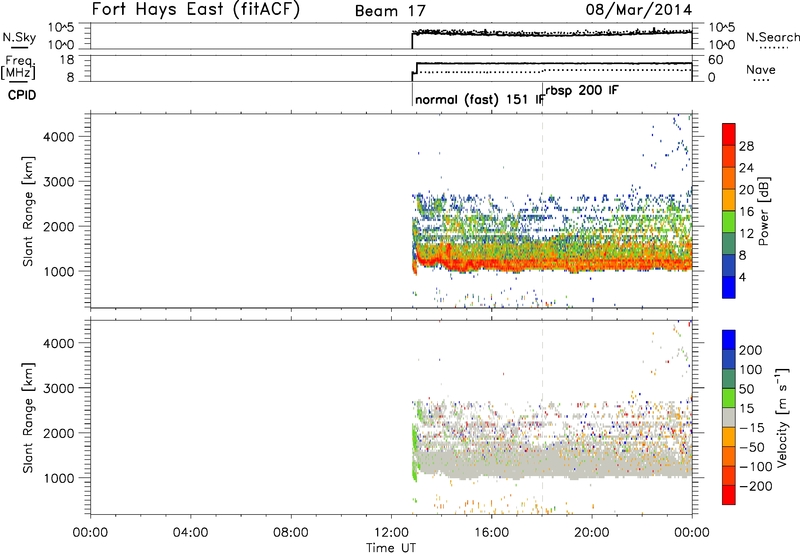Click the "-200" Velocity colorbar label
The image size is (800, 554).
click(x=755, y=486)
